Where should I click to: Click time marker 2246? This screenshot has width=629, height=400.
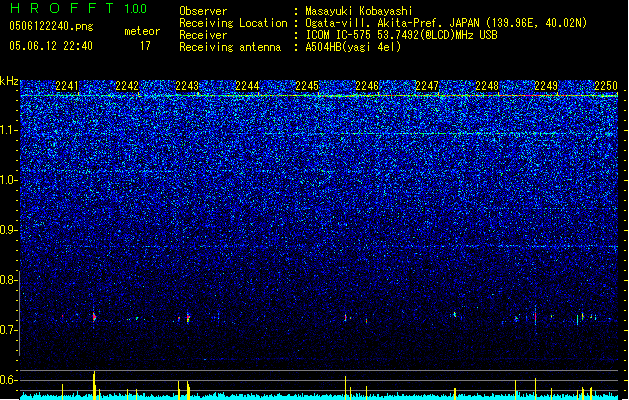[x=367, y=86]
